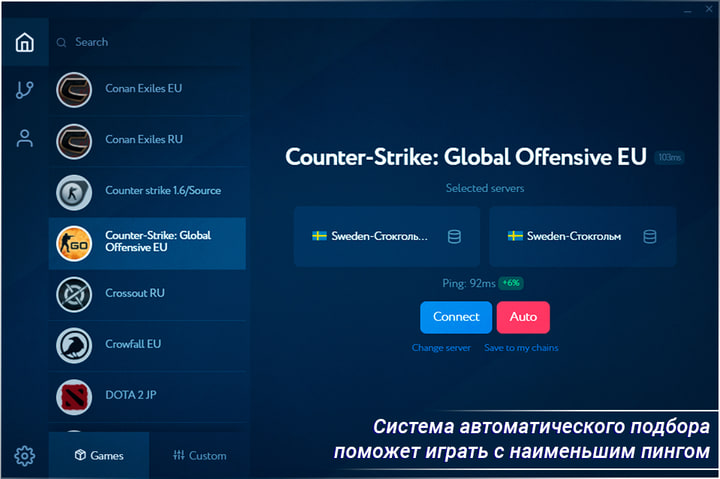
Task: Select DOTA 2 JP in the game list
Action: 147,396
